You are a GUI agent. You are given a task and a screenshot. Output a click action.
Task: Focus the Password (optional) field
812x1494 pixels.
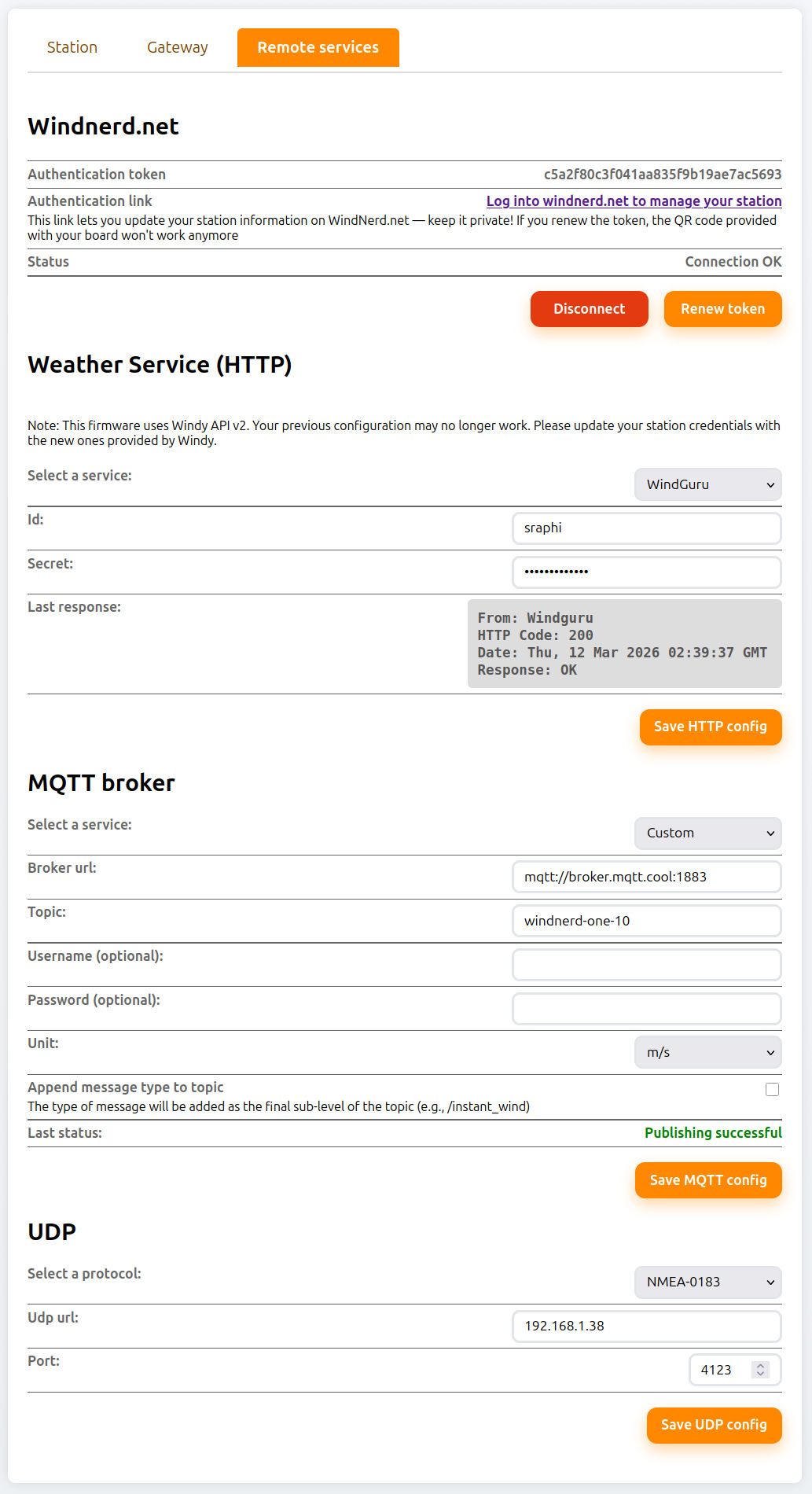point(647,1009)
